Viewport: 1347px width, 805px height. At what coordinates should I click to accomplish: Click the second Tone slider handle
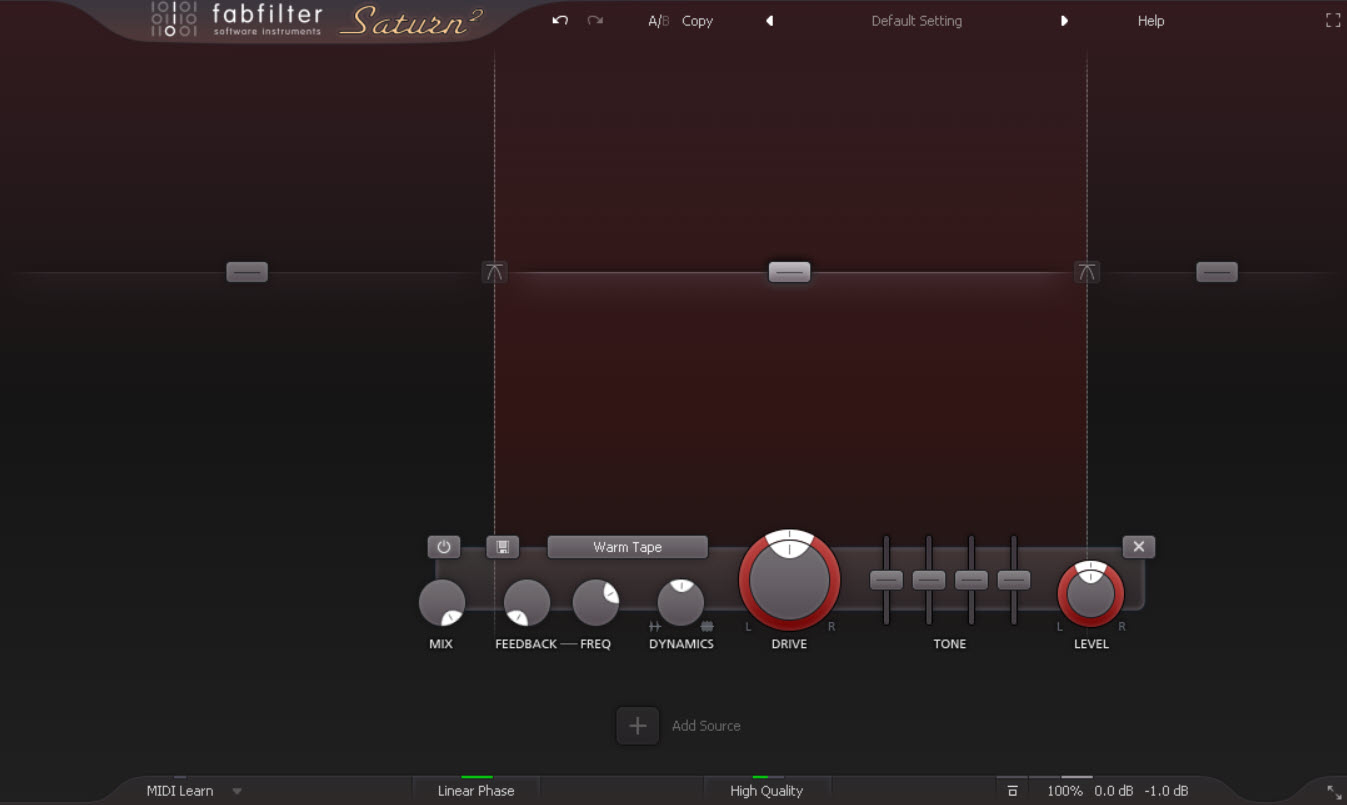click(x=929, y=580)
